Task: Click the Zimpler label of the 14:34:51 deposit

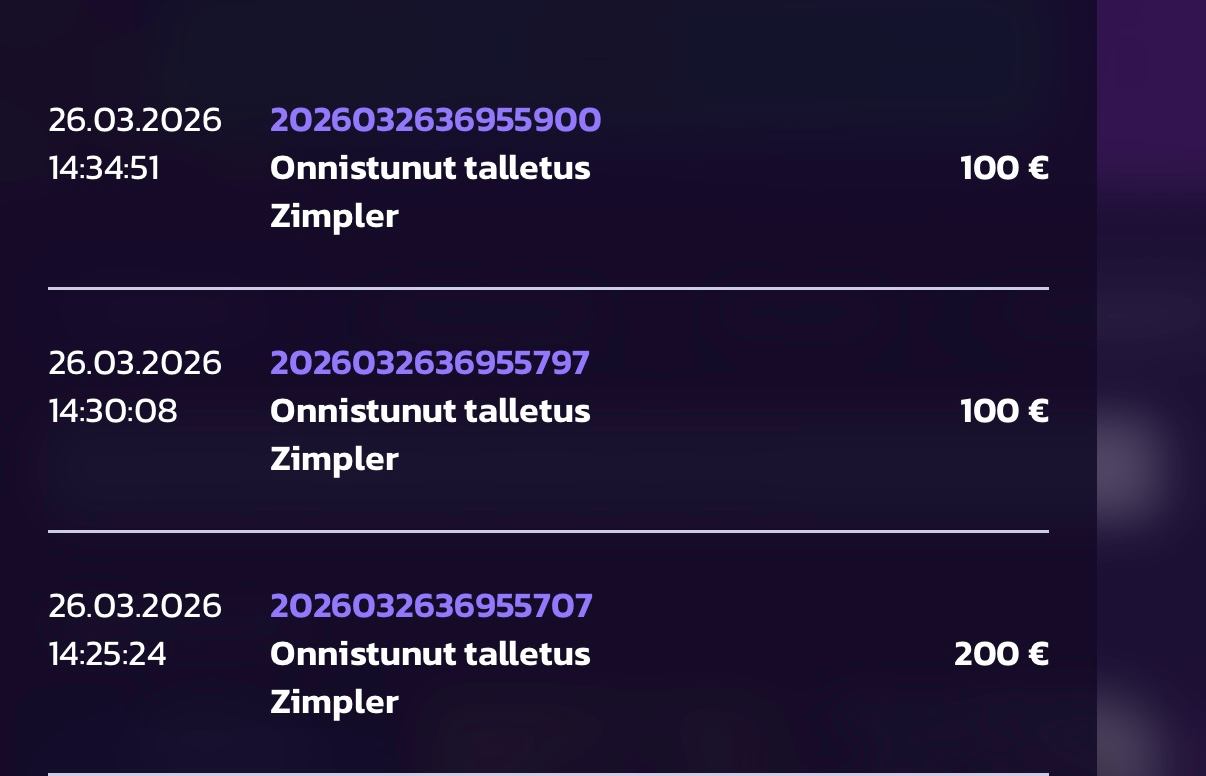Action: click(334, 216)
